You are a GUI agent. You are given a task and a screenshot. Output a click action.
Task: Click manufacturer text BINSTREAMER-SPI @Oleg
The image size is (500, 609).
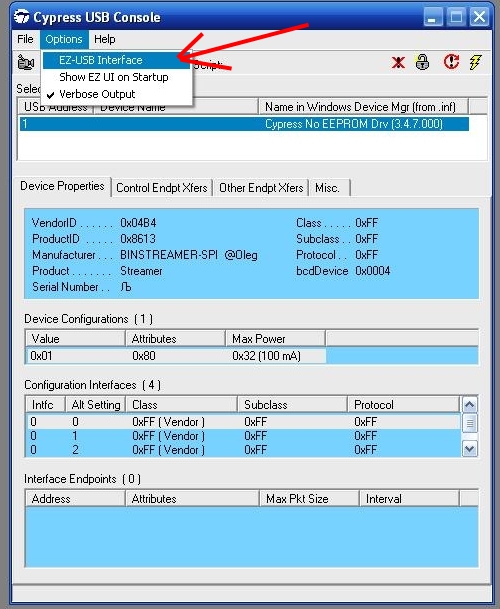189,255
